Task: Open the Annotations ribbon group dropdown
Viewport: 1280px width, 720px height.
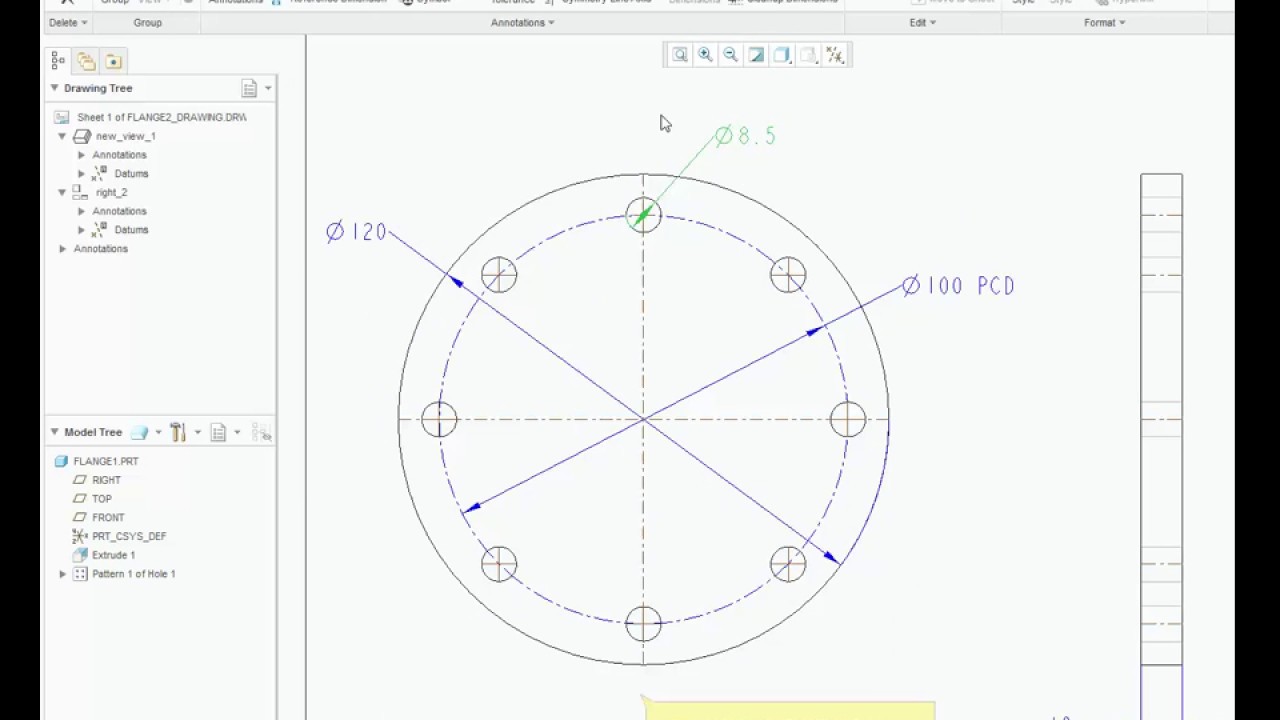Action: pyautogui.click(x=522, y=22)
